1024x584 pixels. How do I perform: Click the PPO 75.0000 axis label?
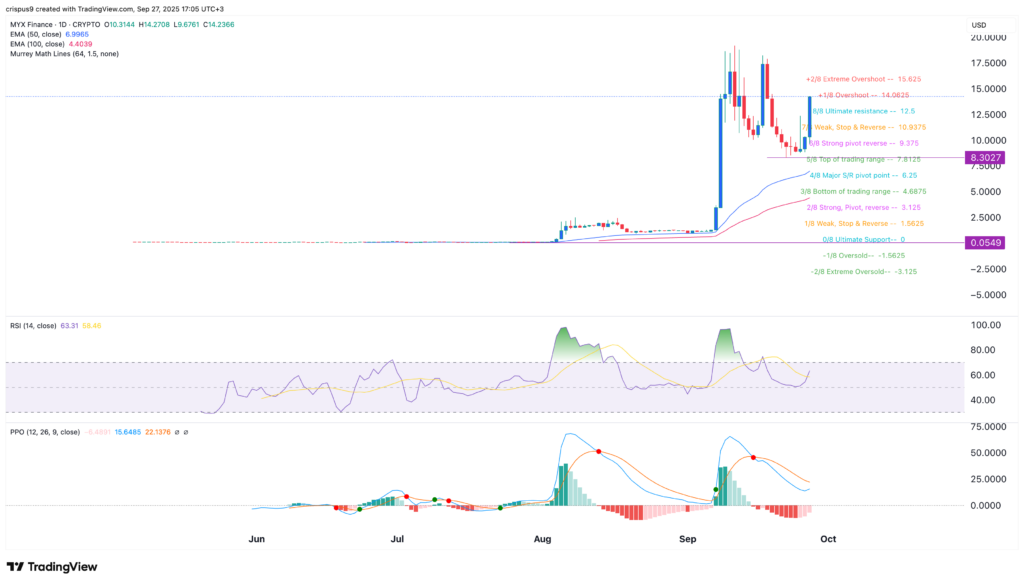(x=988, y=427)
